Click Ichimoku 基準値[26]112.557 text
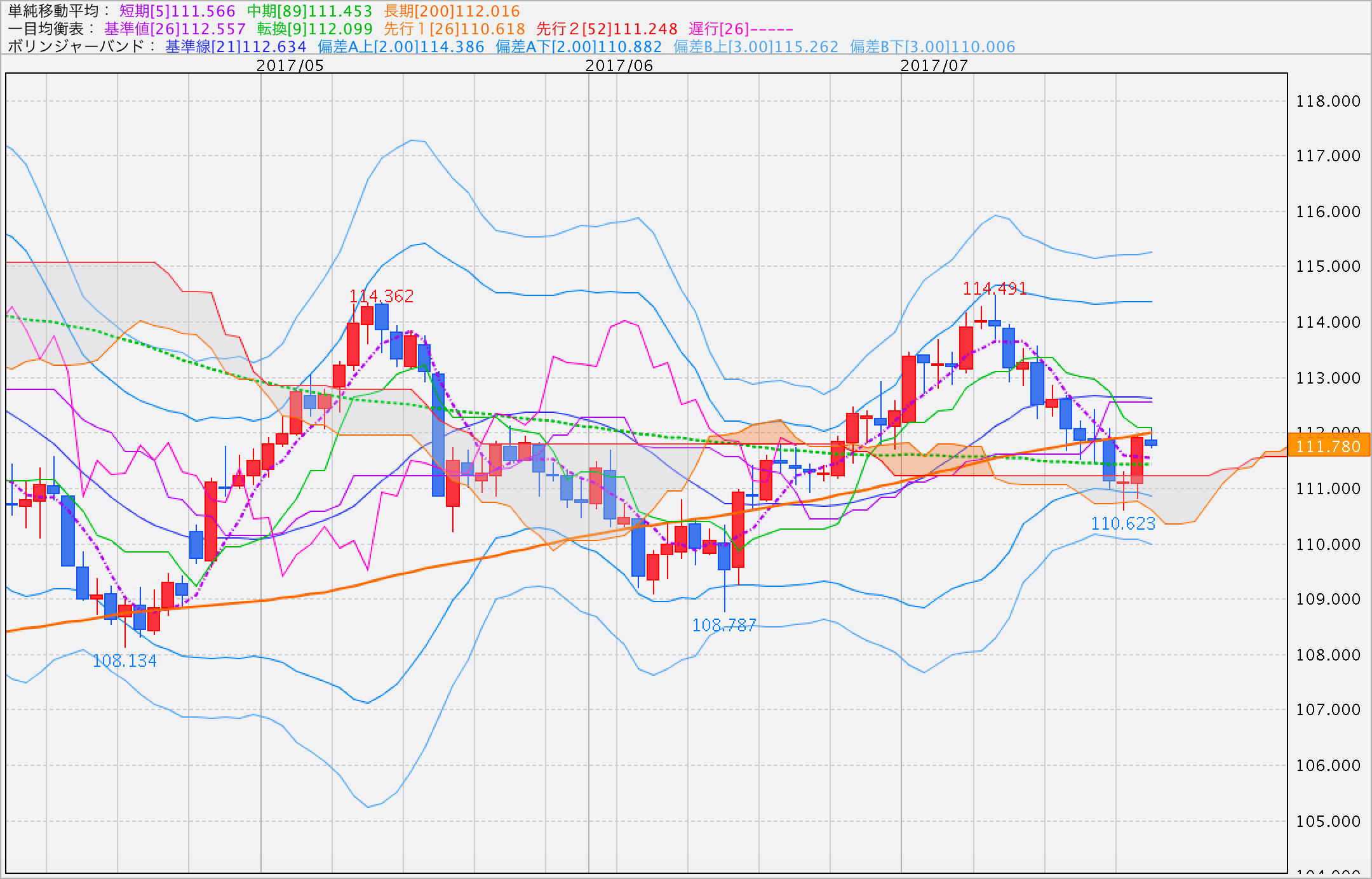 [175, 29]
